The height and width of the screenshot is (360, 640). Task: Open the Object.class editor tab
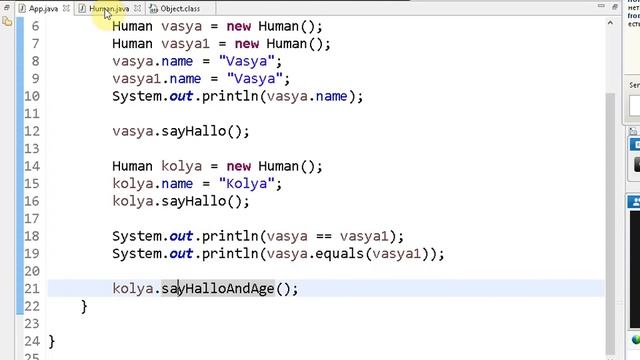coord(180,9)
